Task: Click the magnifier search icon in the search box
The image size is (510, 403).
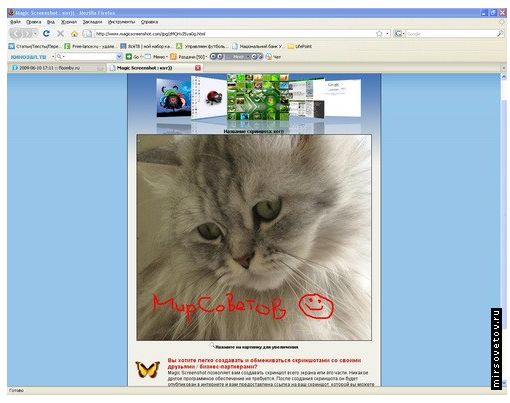Action: [500, 34]
